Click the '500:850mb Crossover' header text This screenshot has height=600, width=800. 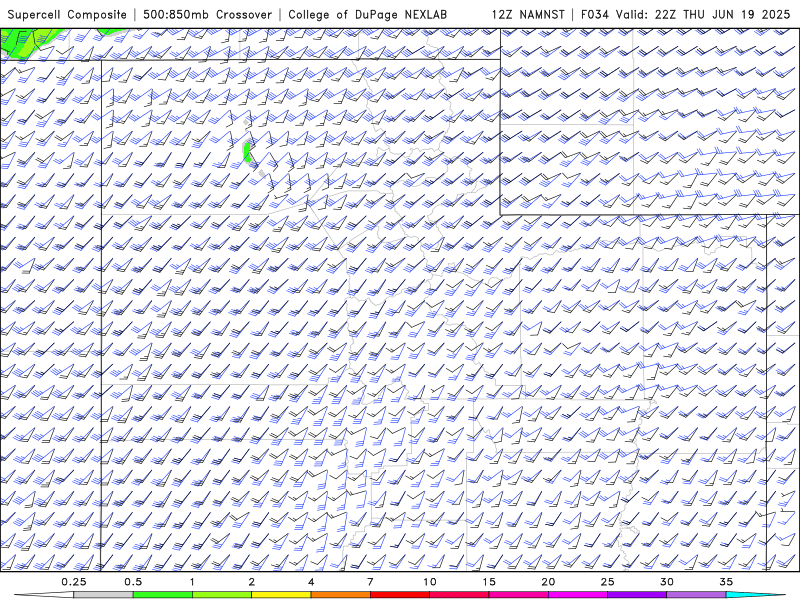pyautogui.click(x=207, y=15)
